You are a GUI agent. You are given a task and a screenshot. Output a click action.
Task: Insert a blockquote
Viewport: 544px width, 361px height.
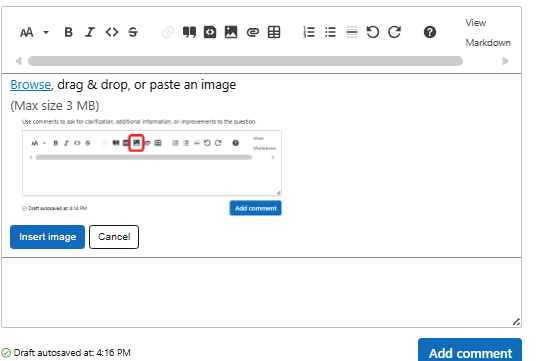(x=189, y=32)
